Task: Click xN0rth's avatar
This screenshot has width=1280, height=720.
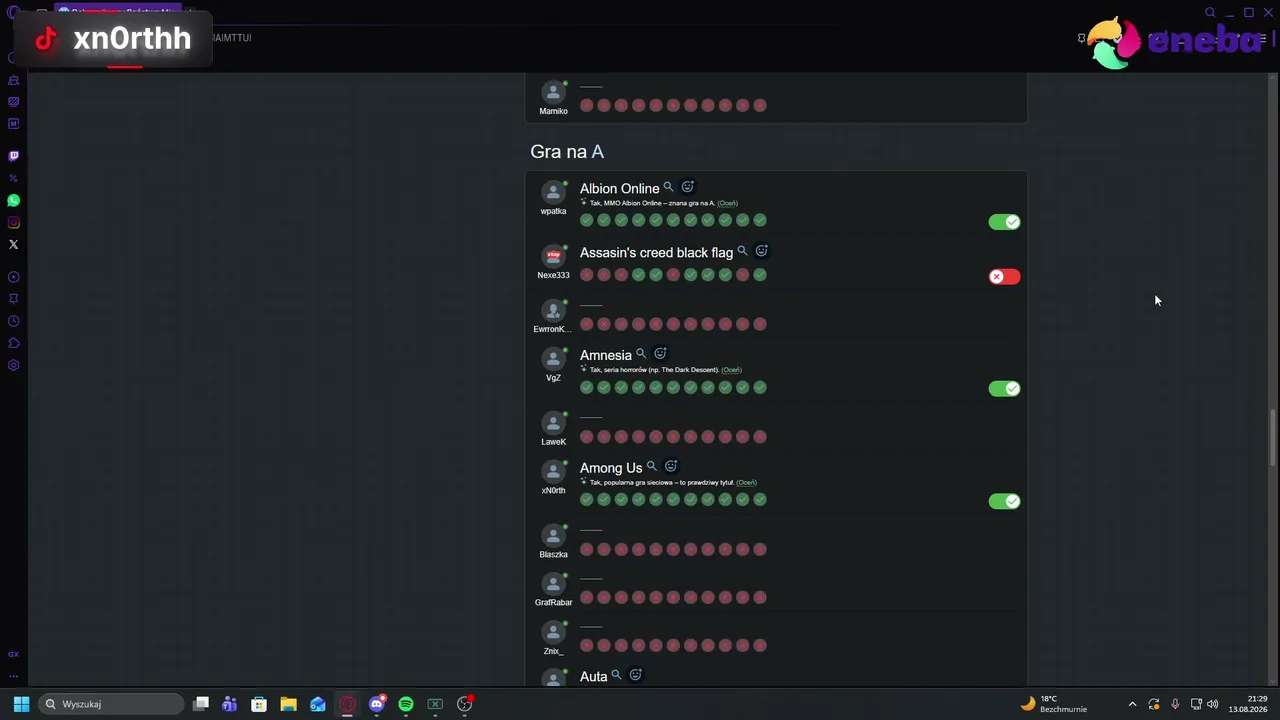Action: click(x=553, y=471)
